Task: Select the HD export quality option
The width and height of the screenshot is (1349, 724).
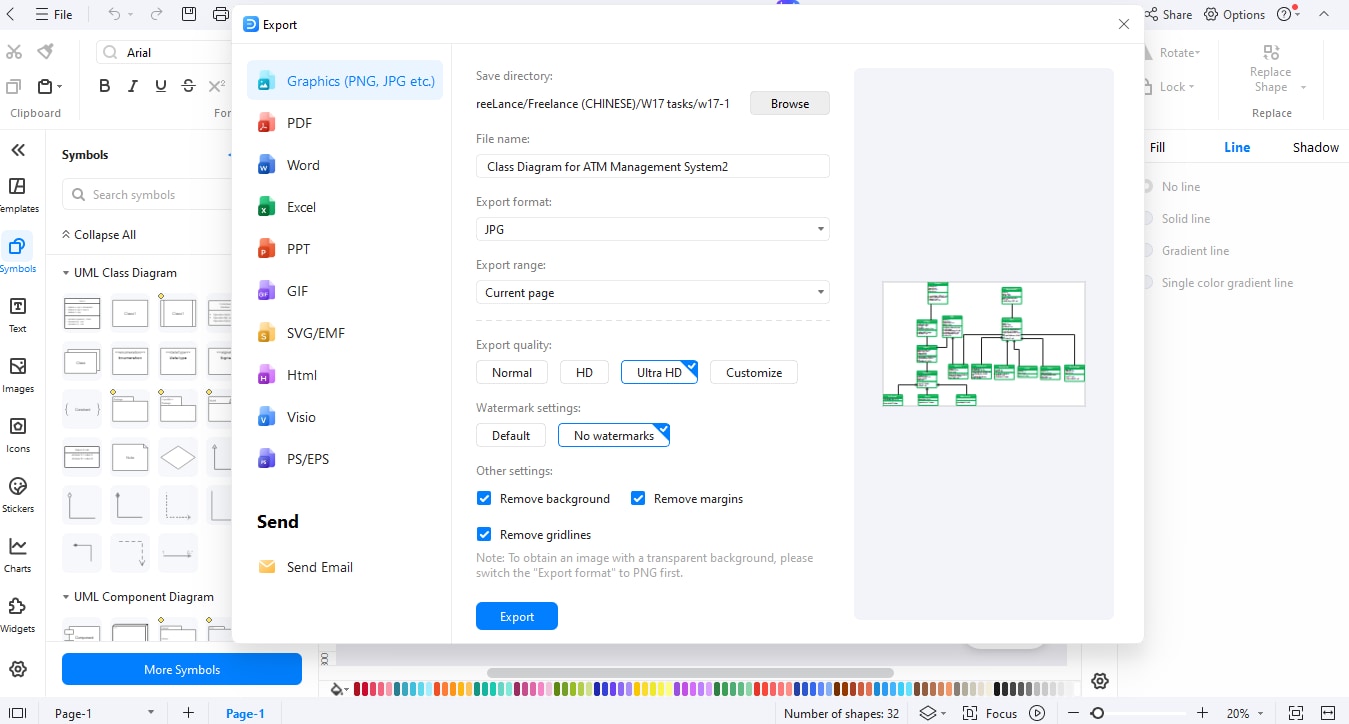Action: coord(585,372)
